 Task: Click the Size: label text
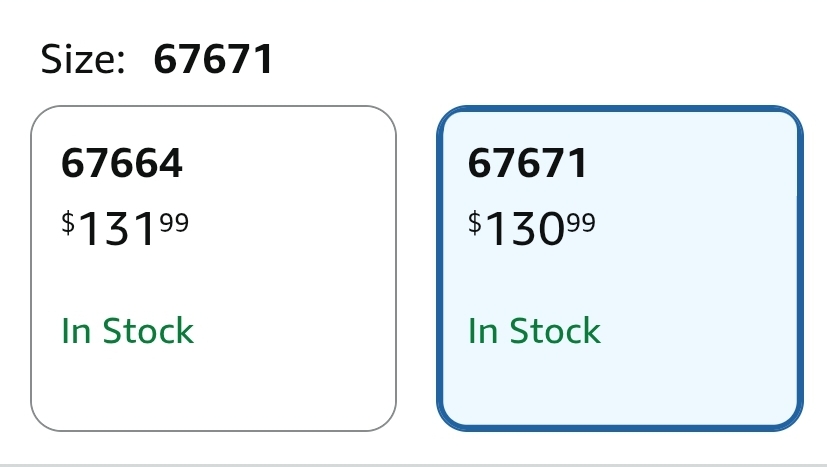83,59
